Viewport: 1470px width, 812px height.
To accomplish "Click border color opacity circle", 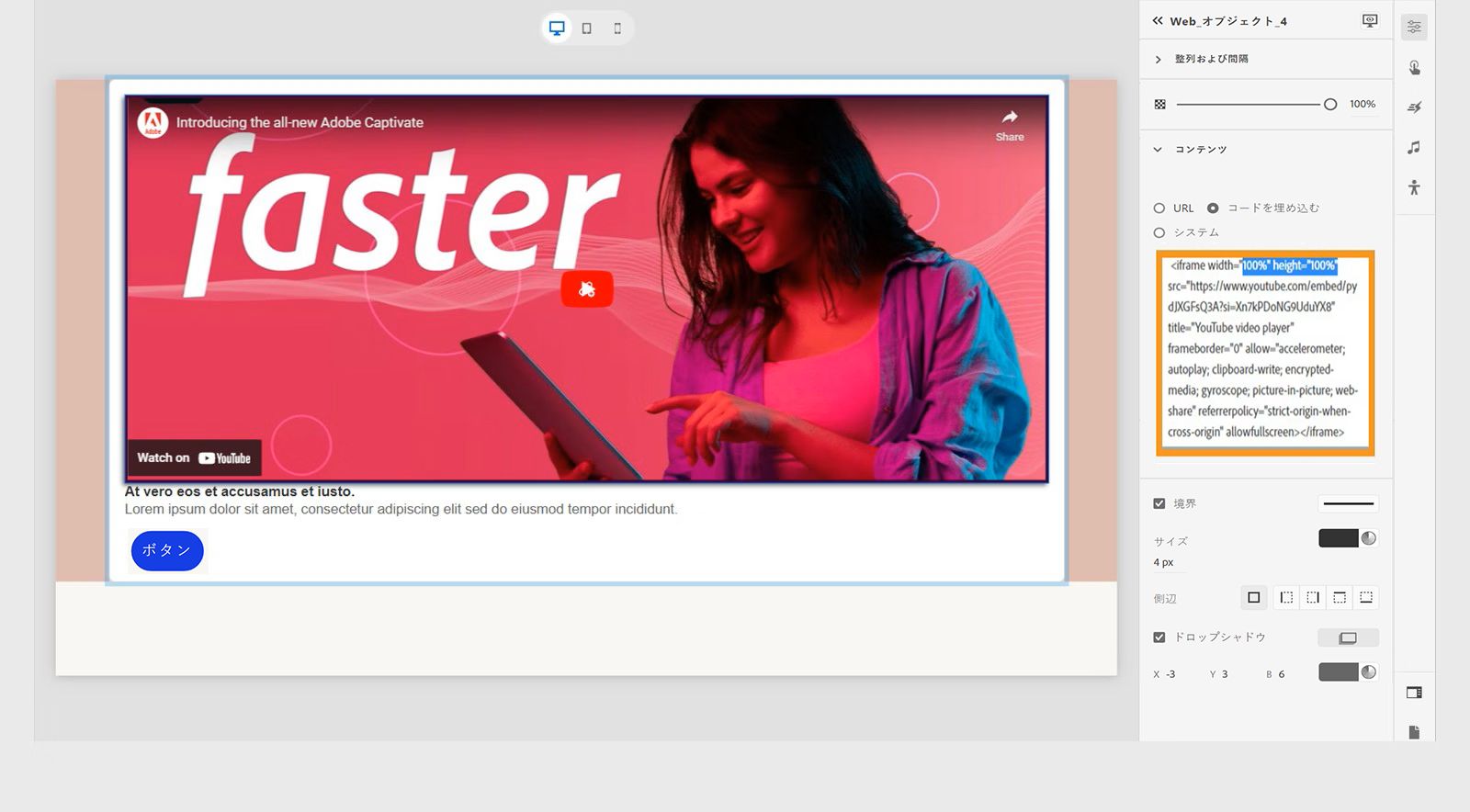I will tap(1369, 538).
